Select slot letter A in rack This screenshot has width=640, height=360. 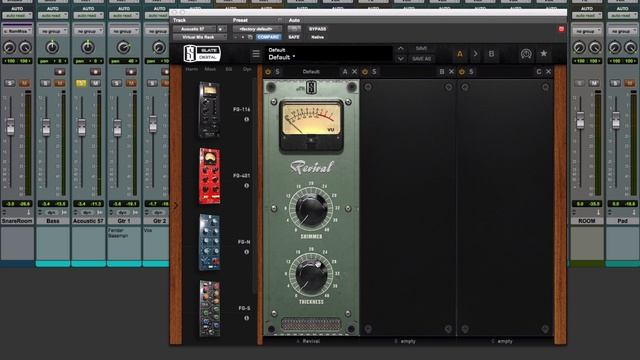point(345,72)
